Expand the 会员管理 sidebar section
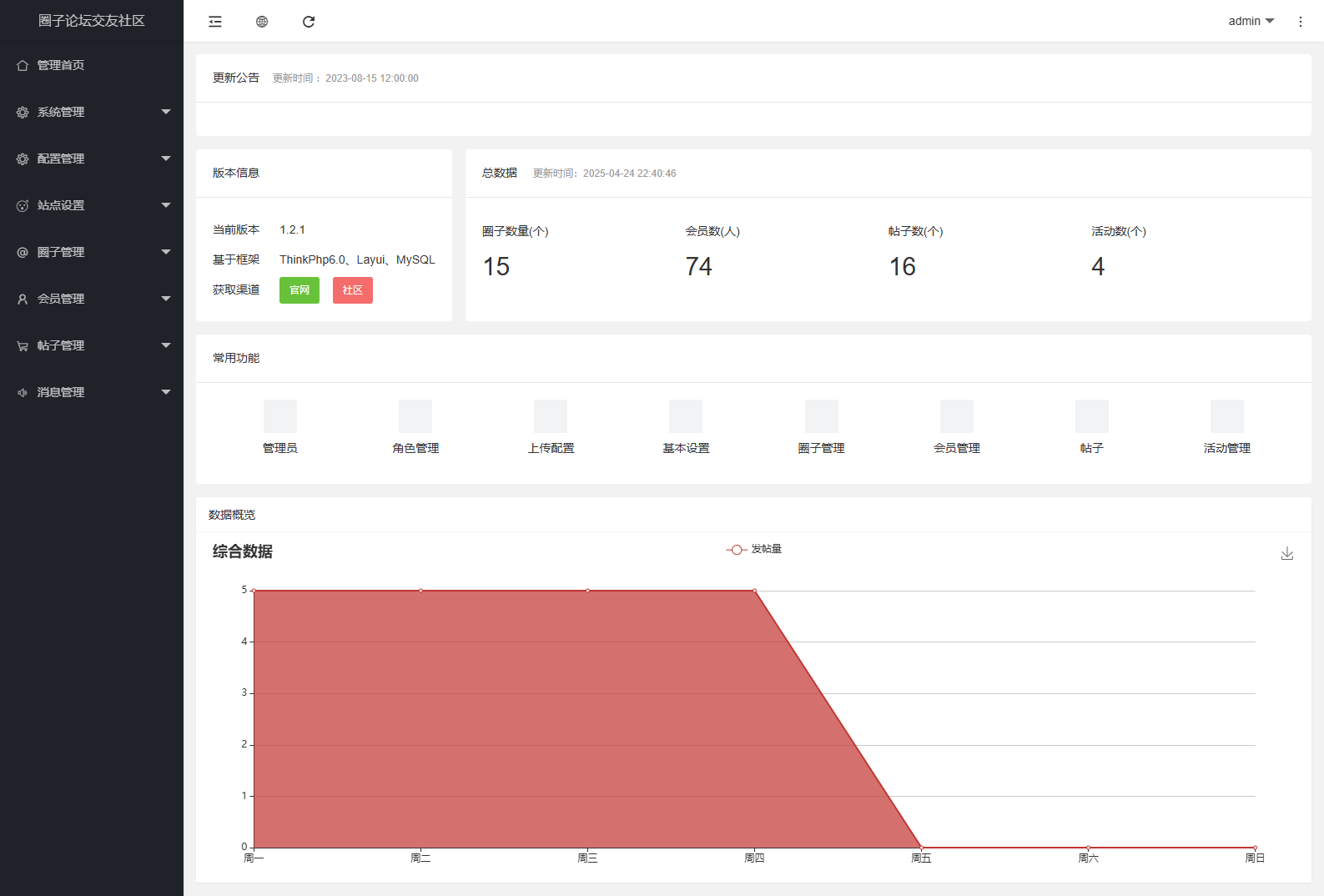Screen dimensions: 1324x896 pos(92,299)
